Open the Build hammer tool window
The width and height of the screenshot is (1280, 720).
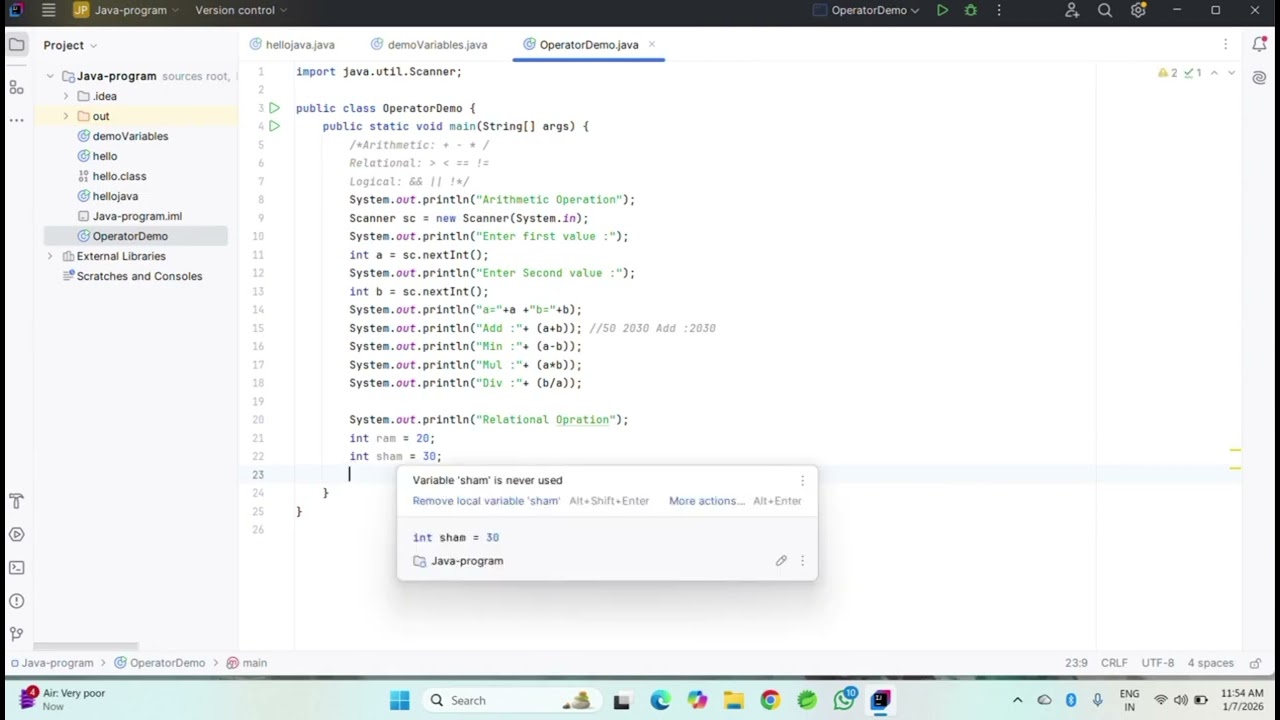click(x=16, y=501)
